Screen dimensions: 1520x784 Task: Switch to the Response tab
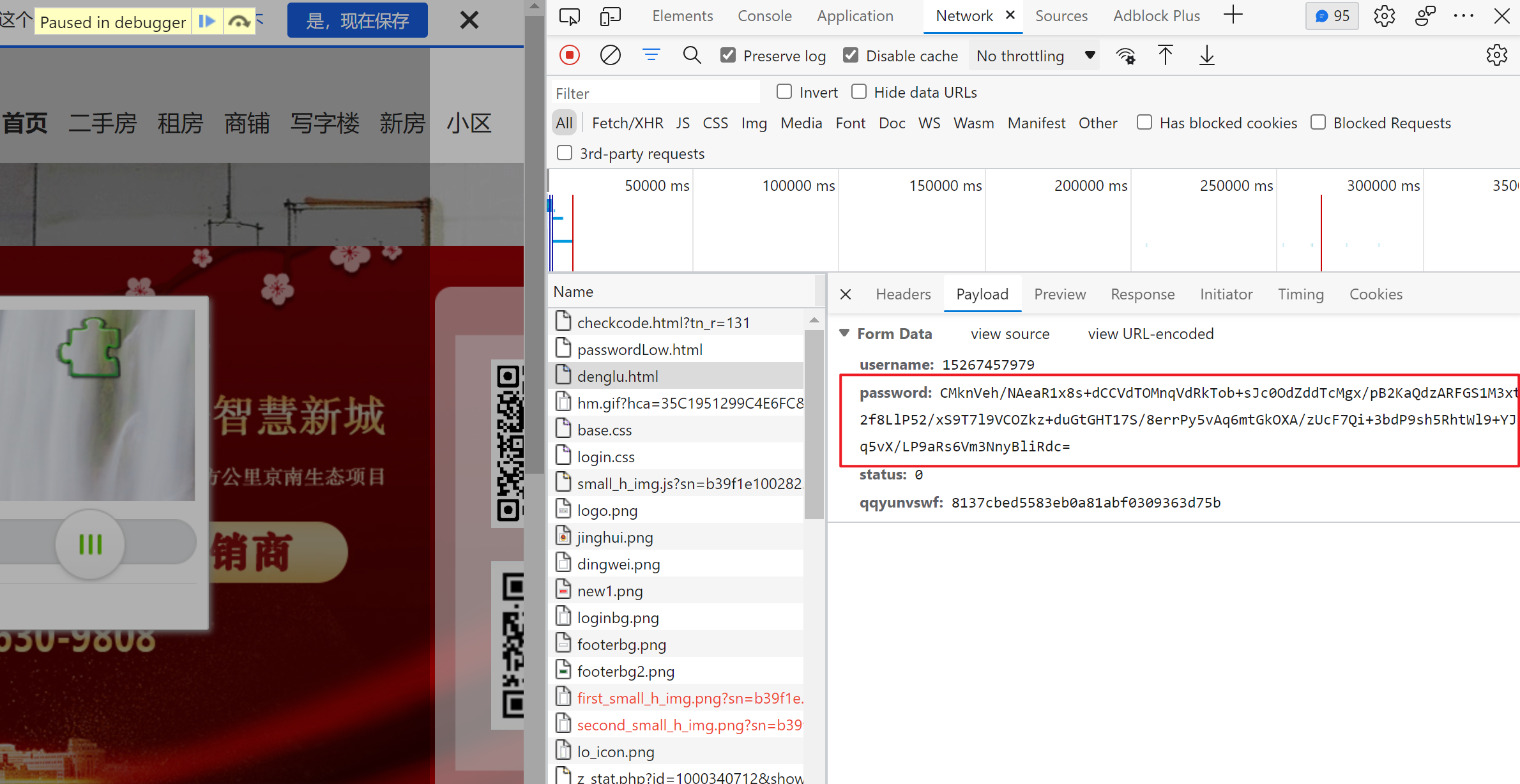(x=1143, y=294)
